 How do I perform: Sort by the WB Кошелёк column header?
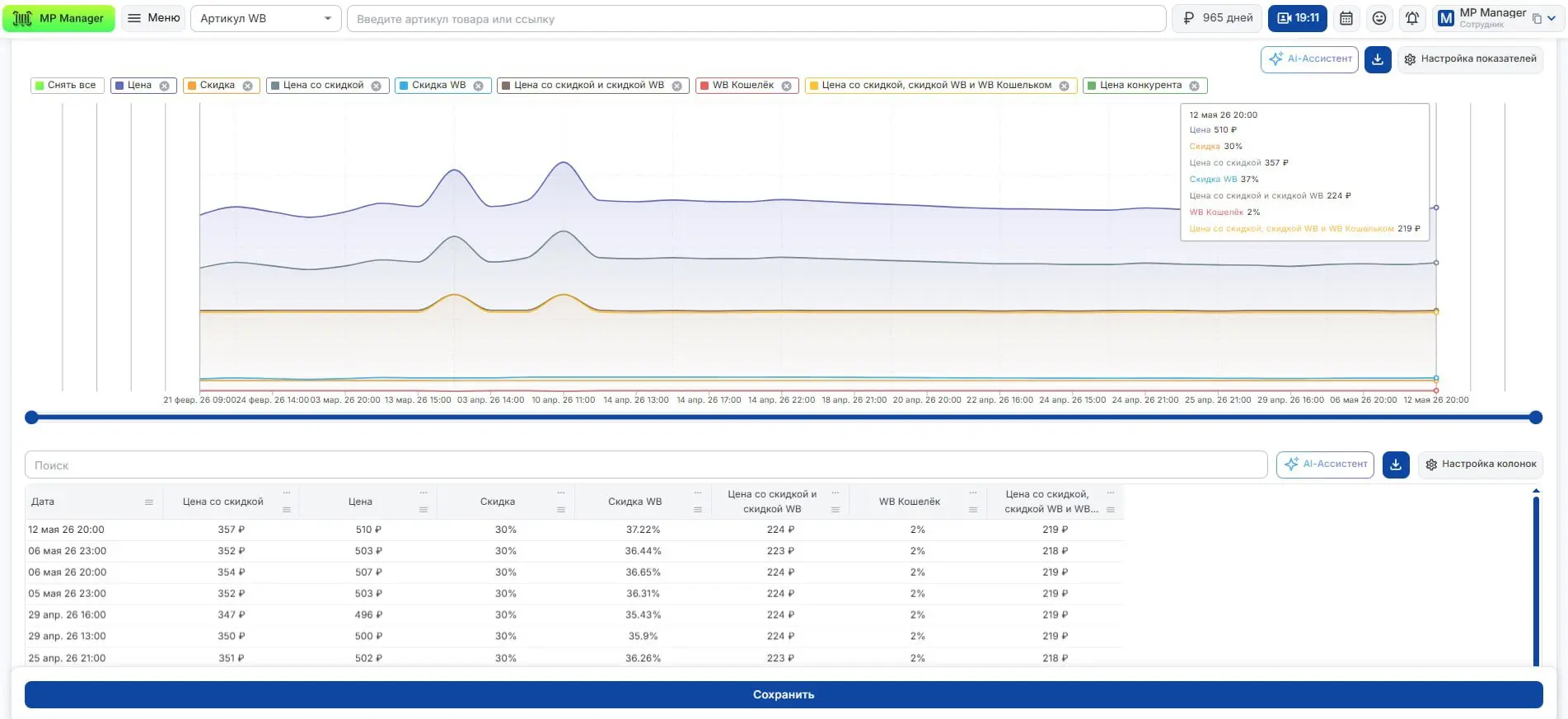[x=909, y=502]
